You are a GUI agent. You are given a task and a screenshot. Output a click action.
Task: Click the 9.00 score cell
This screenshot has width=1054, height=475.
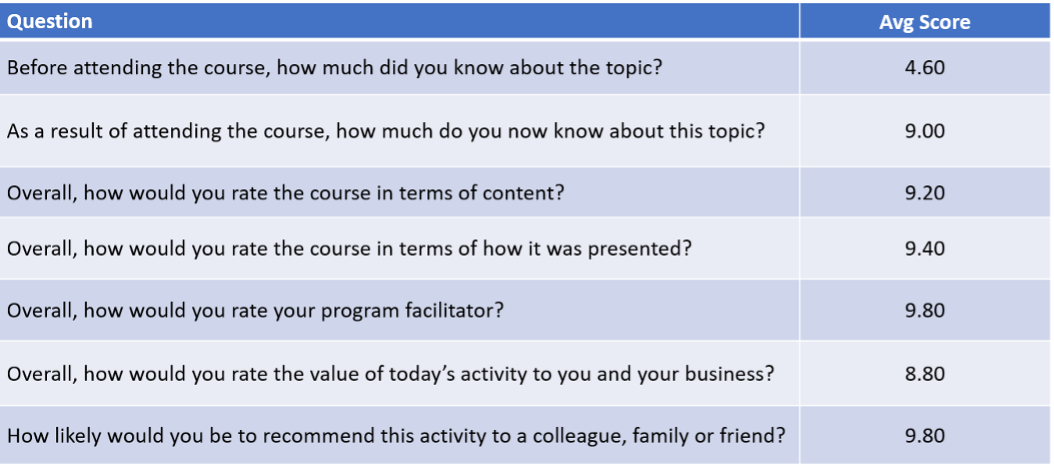click(924, 130)
